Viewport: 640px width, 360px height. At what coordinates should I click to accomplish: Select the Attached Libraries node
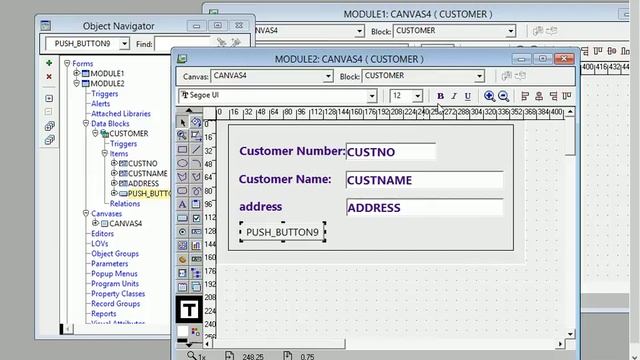(121, 113)
